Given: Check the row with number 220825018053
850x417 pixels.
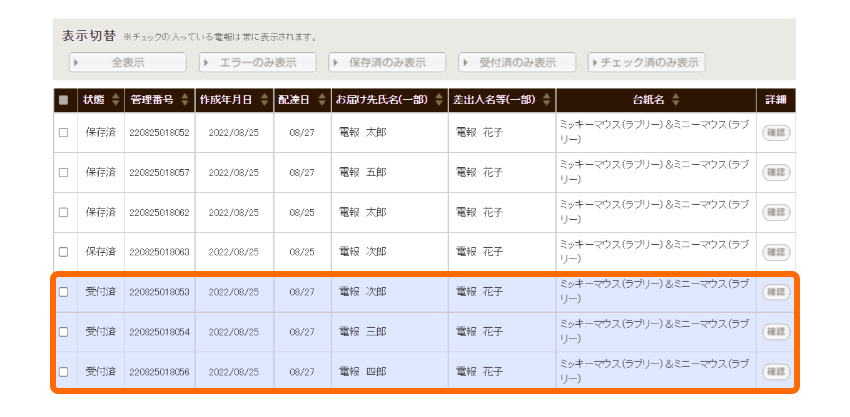Looking at the screenshot, I should (x=63, y=292).
